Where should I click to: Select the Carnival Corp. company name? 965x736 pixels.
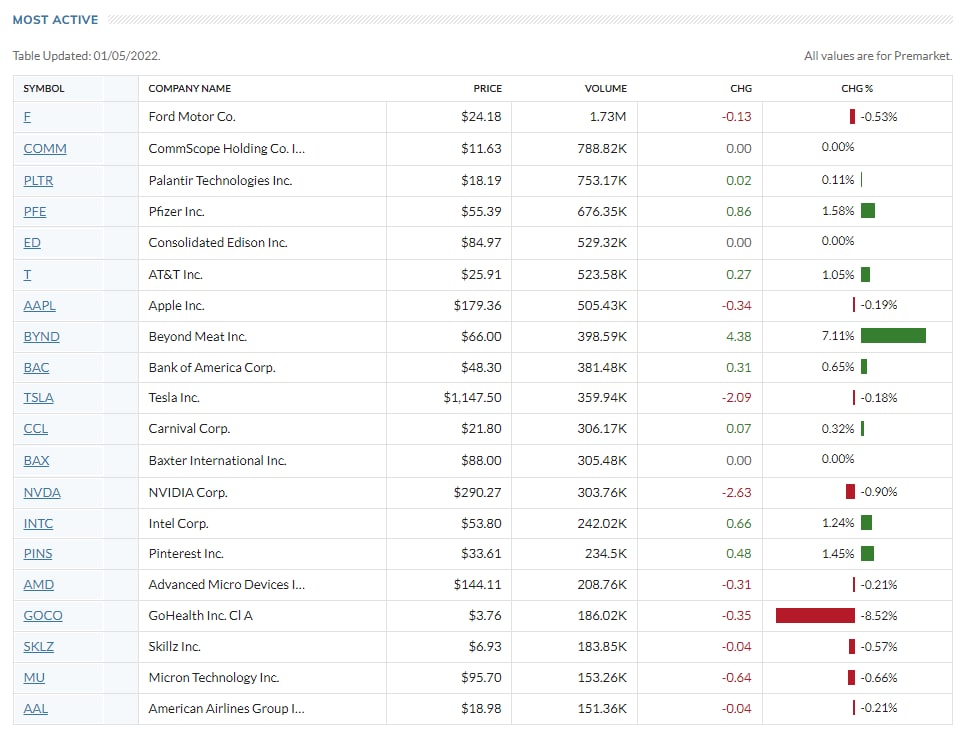pyautogui.click(x=190, y=429)
